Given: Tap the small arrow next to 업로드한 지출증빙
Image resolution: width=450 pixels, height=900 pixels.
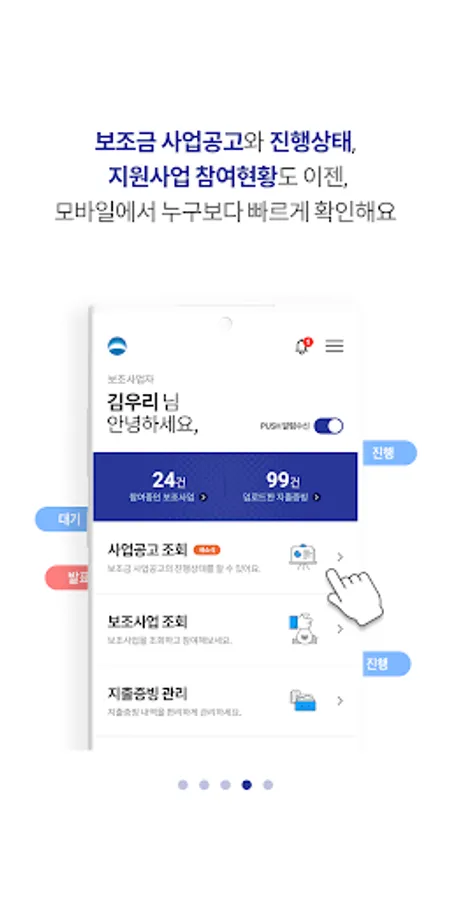Looking at the screenshot, I should point(317,498).
